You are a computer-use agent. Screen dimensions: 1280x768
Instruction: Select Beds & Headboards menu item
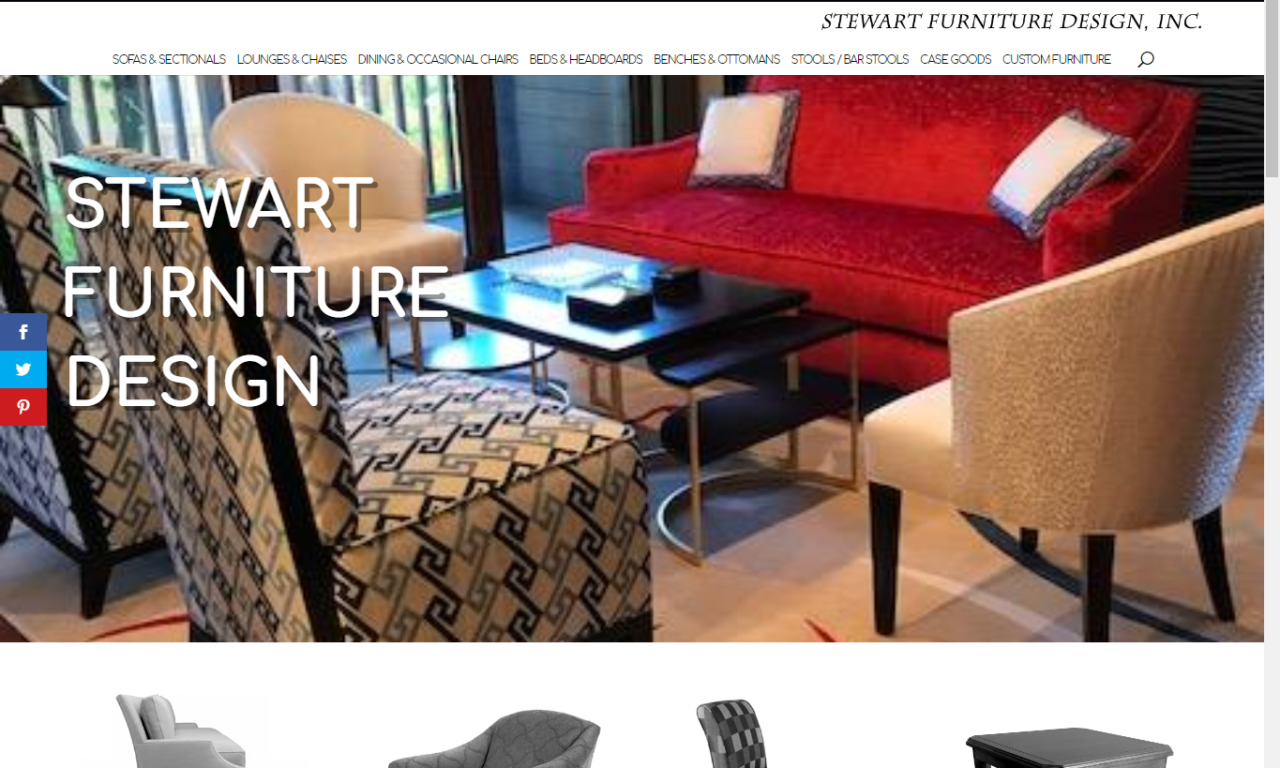coord(586,59)
